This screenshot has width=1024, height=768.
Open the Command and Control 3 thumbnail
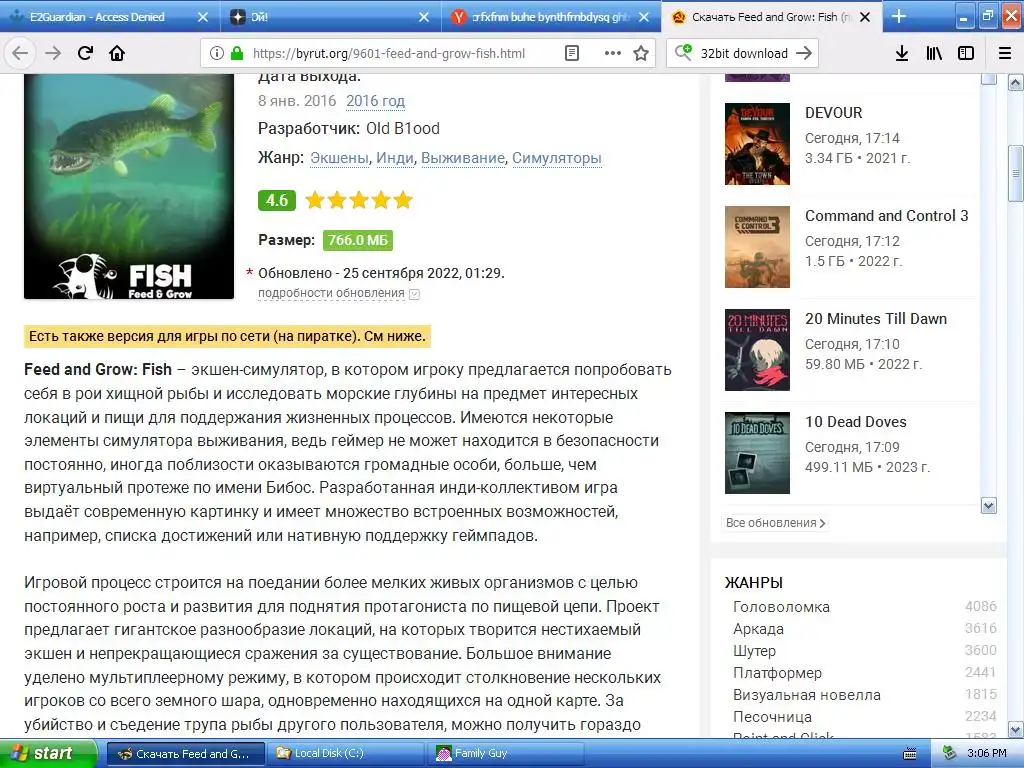[758, 247]
